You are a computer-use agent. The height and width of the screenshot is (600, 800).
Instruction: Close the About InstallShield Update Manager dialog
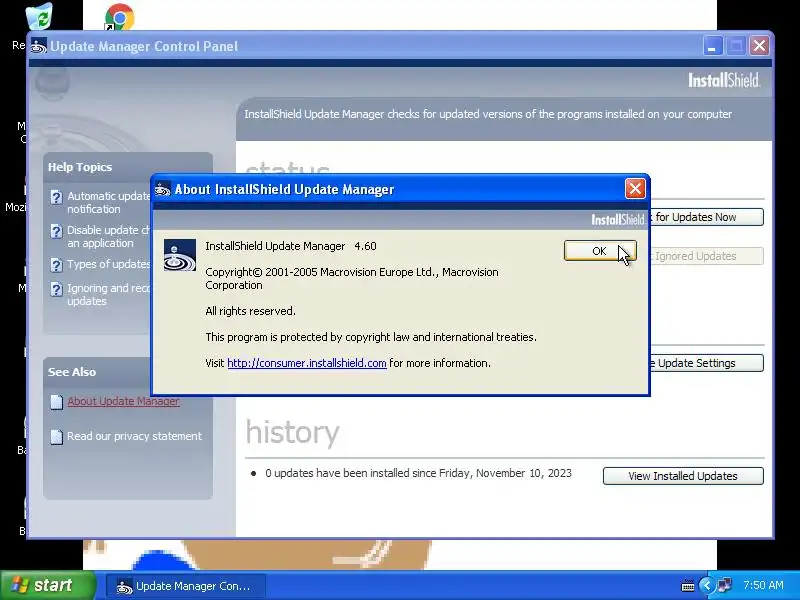(635, 189)
